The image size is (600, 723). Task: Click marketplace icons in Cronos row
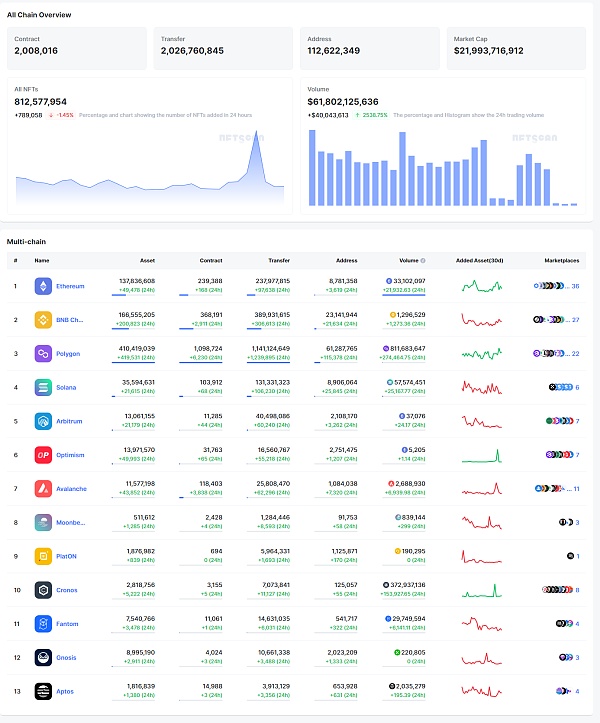(x=558, y=590)
